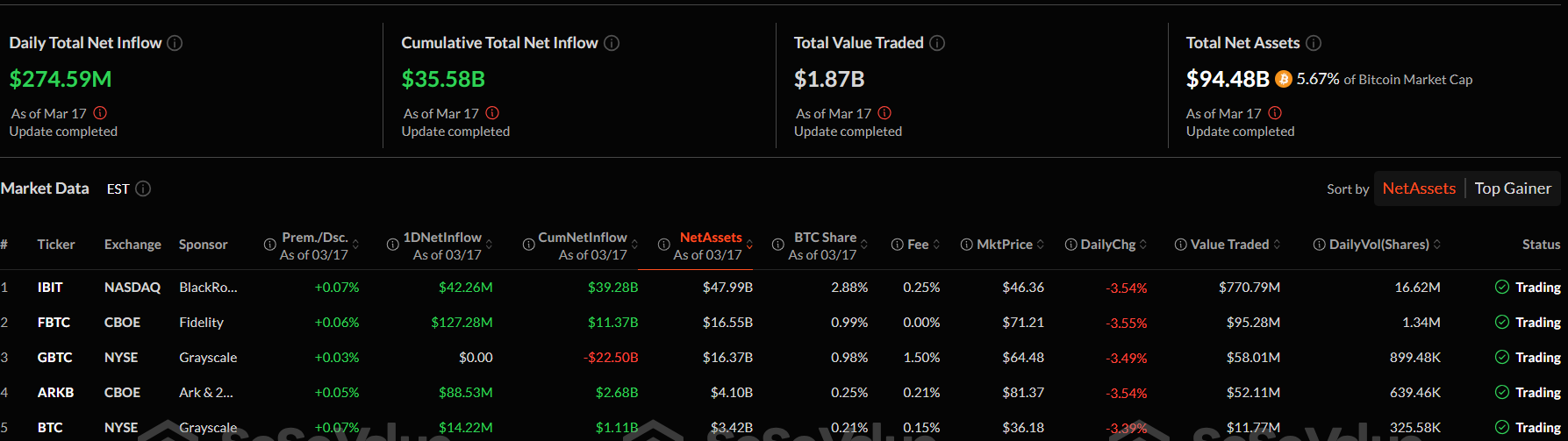Image resolution: width=1568 pixels, height=441 pixels.
Task: Click info icon before MktPrice column
Action: pyautogui.click(x=967, y=245)
